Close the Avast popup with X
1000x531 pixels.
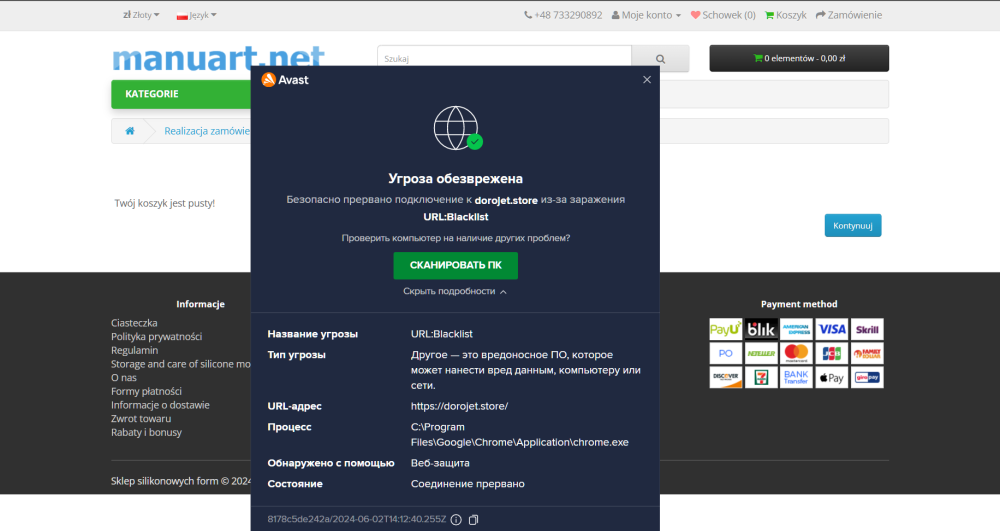pos(647,80)
